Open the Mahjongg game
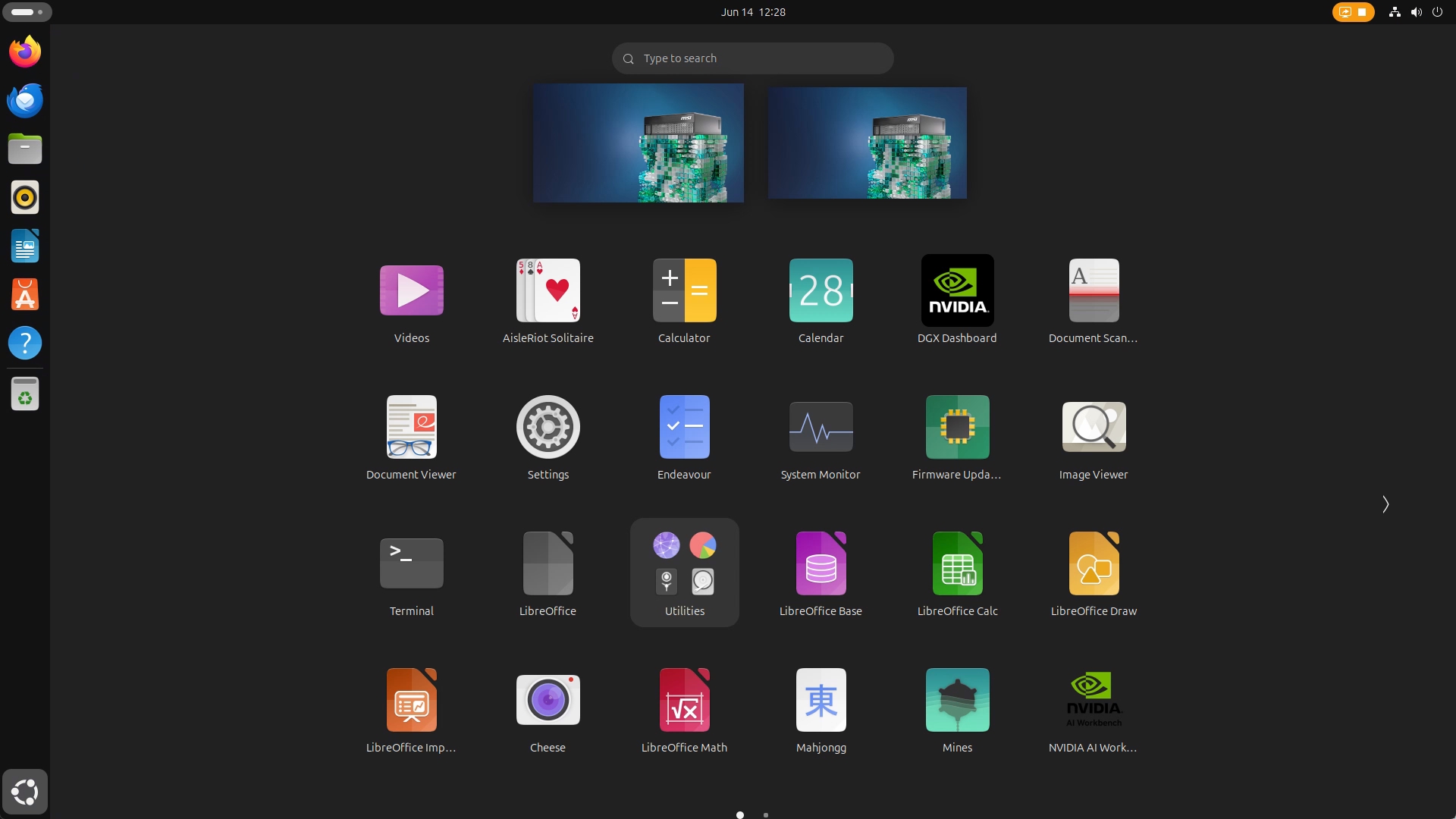Image resolution: width=1456 pixels, height=819 pixels. [x=821, y=711]
